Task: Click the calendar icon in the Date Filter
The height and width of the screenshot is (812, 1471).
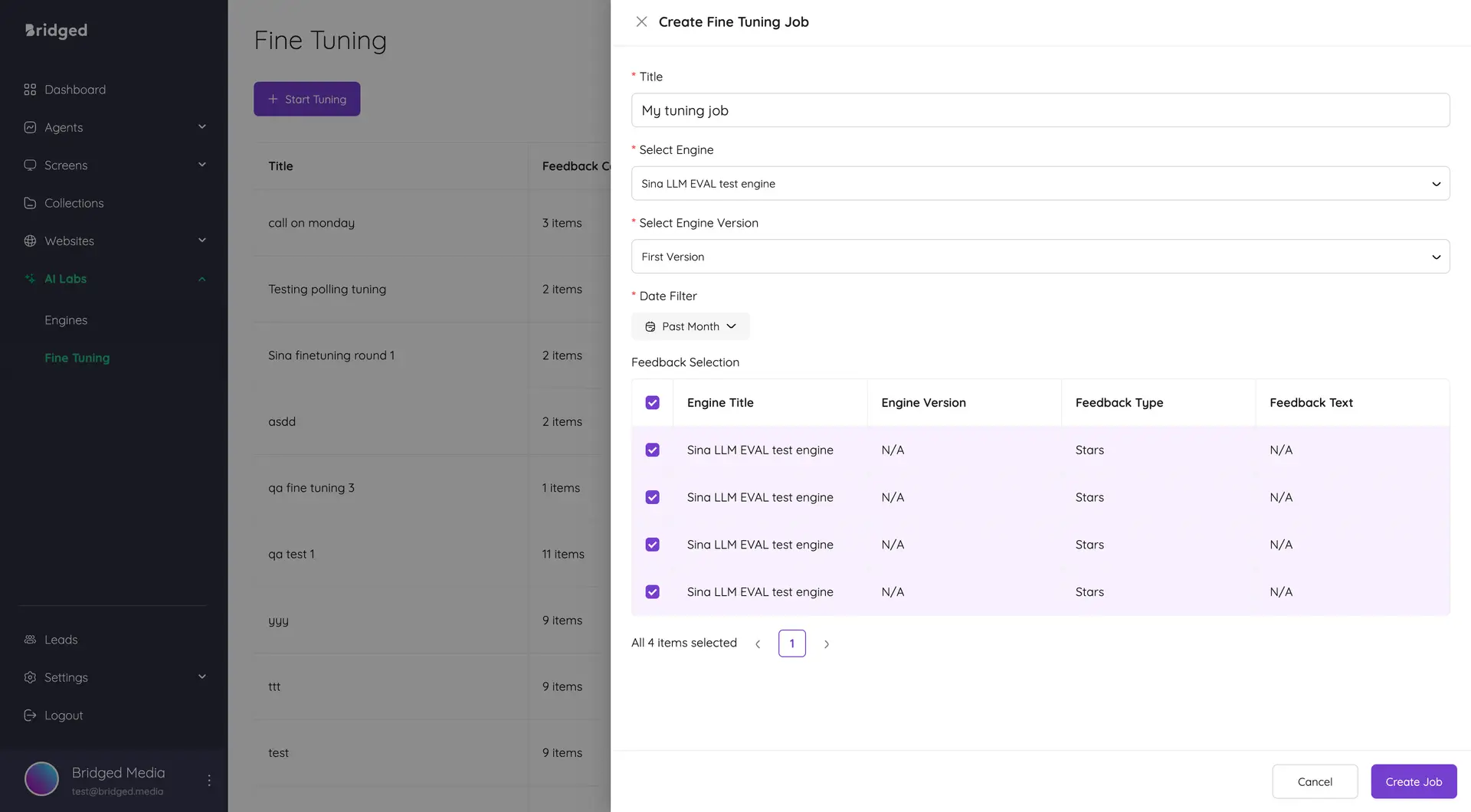Action: click(649, 326)
